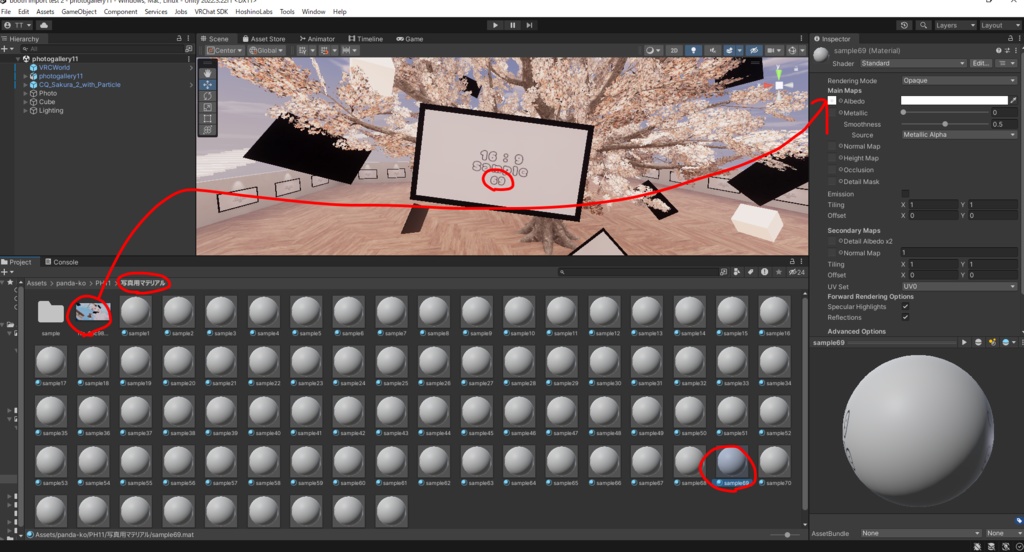This screenshot has width=1024, height=552.
Task: Click Assets in project breadcrumb
Action: (x=37, y=283)
